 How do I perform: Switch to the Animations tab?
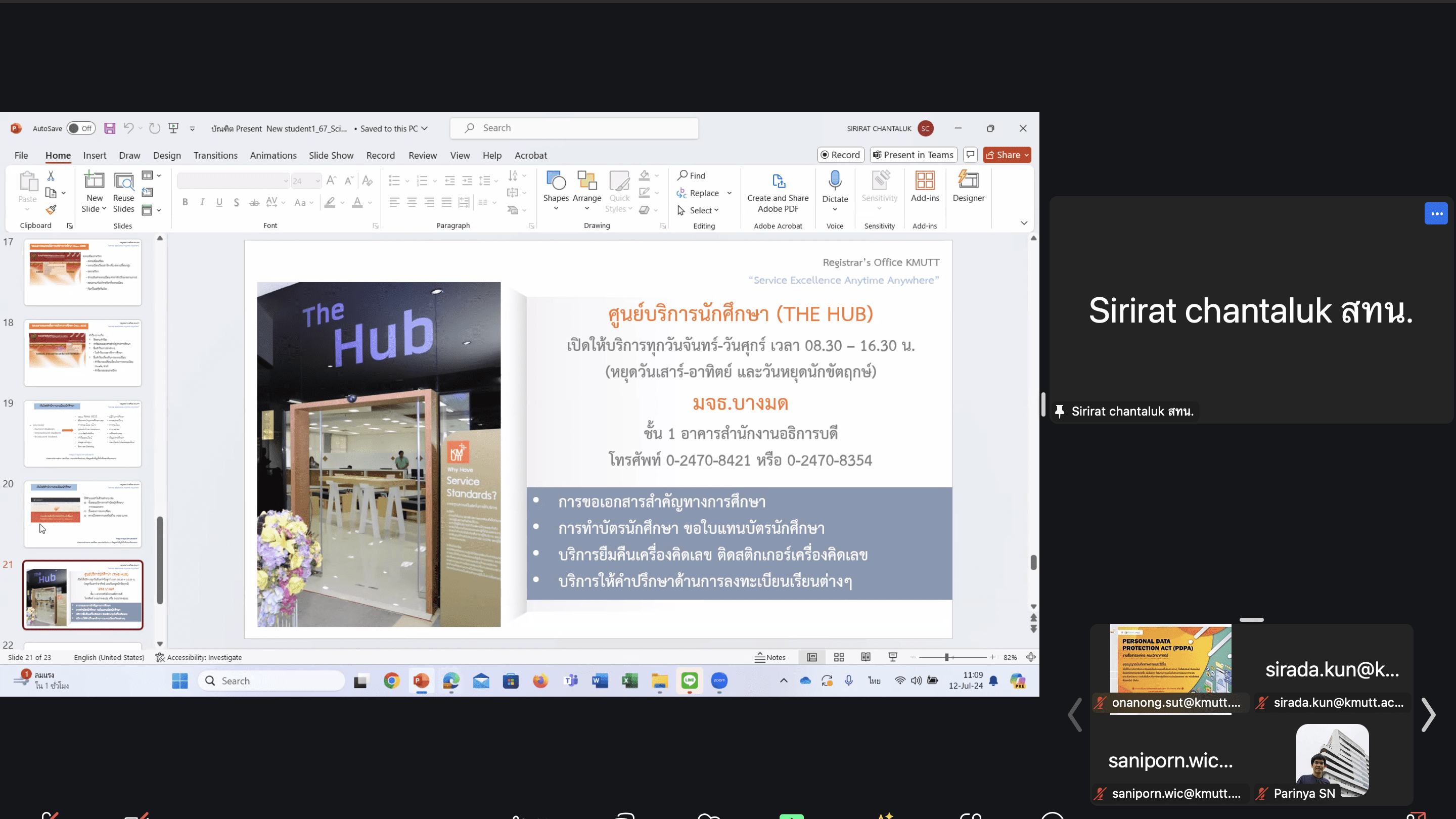(x=273, y=155)
